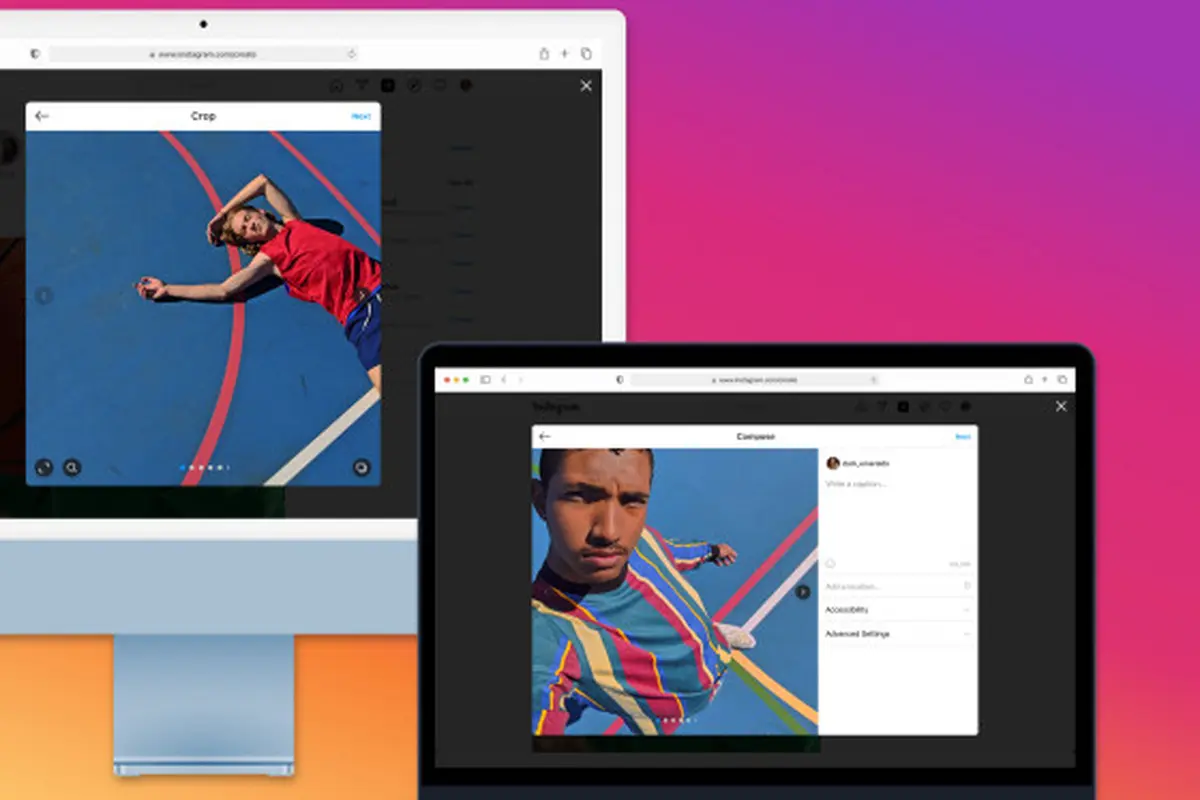
Task: Open activity heart icon on iMac
Action: tap(440, 86)
